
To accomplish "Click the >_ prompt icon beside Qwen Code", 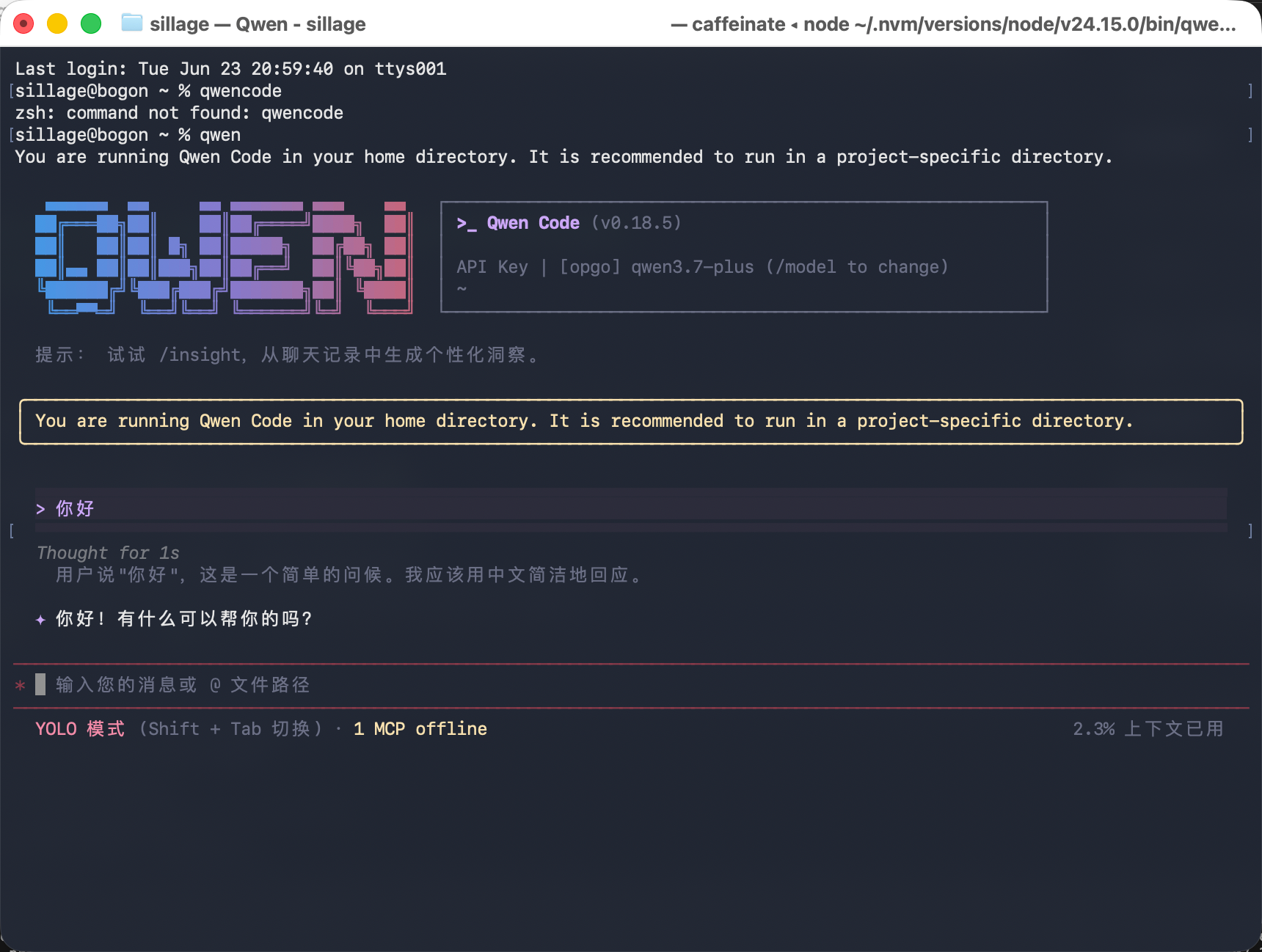I will coord(467,223).
